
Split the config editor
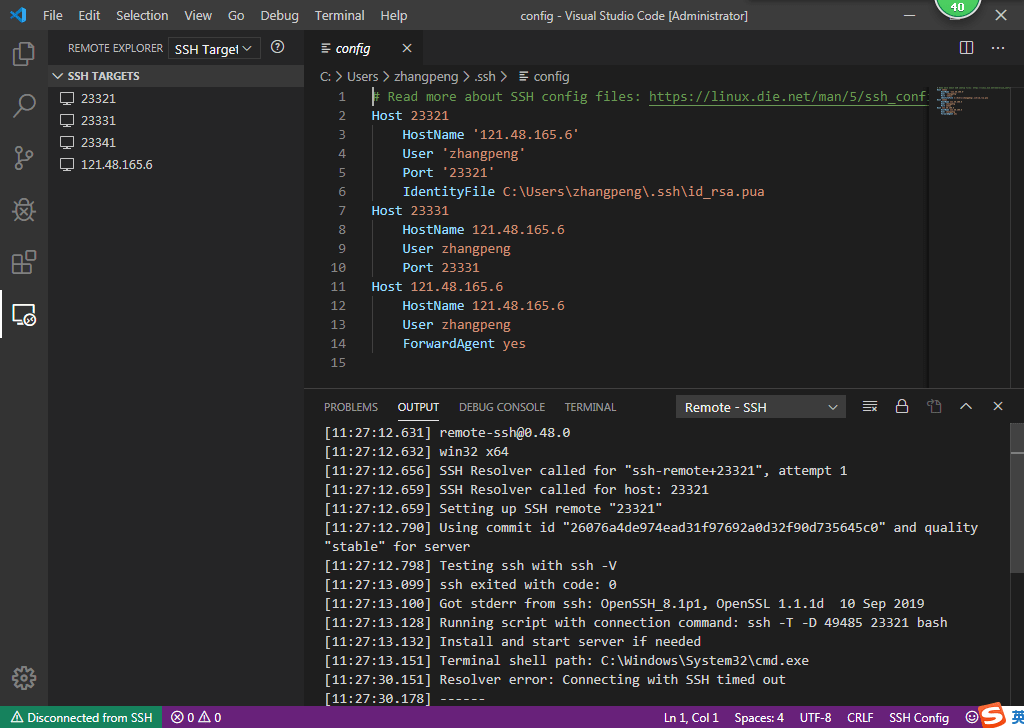(966, 47)
